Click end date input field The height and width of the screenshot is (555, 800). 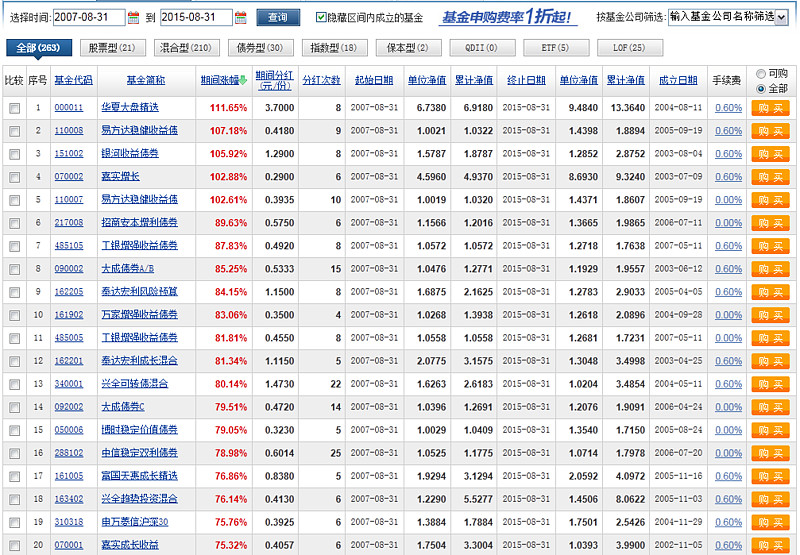click(196, 17)
